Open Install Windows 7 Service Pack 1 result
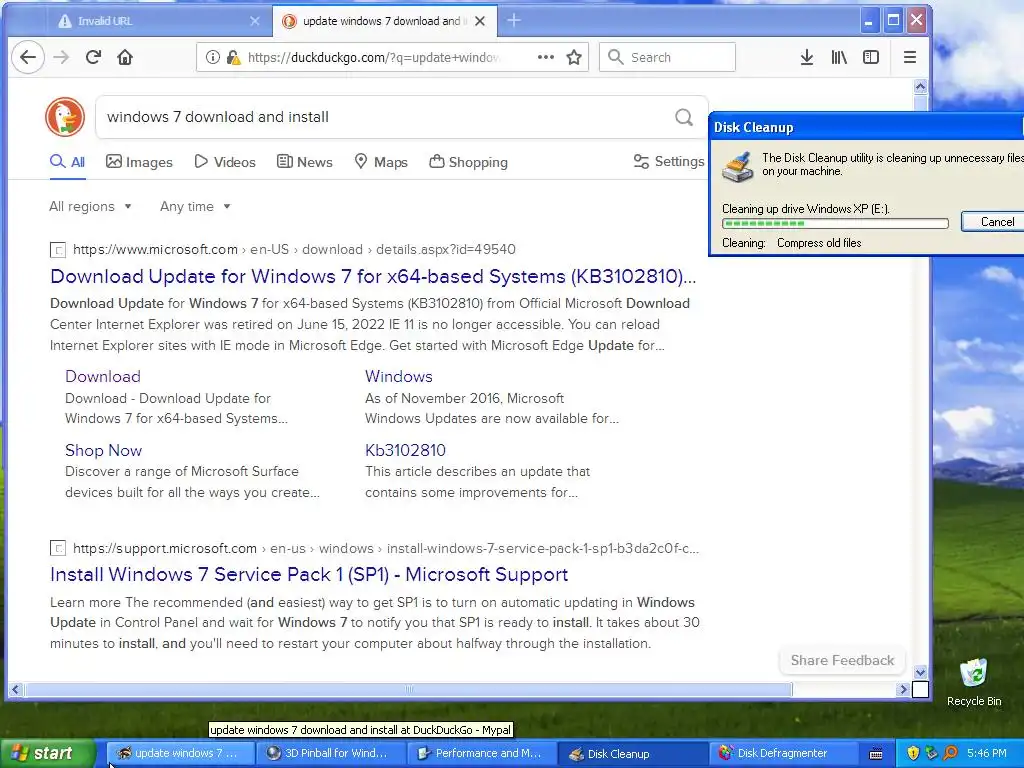Viewport: 1024px width, 768px height. pyautogui.click(x=309, y=574)
